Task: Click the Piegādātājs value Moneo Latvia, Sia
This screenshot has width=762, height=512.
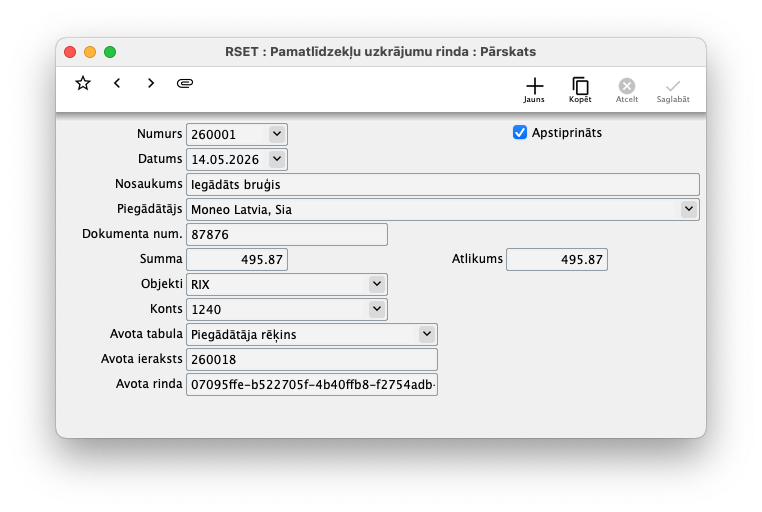Action: pyautogui.click(x=242, y=210)
